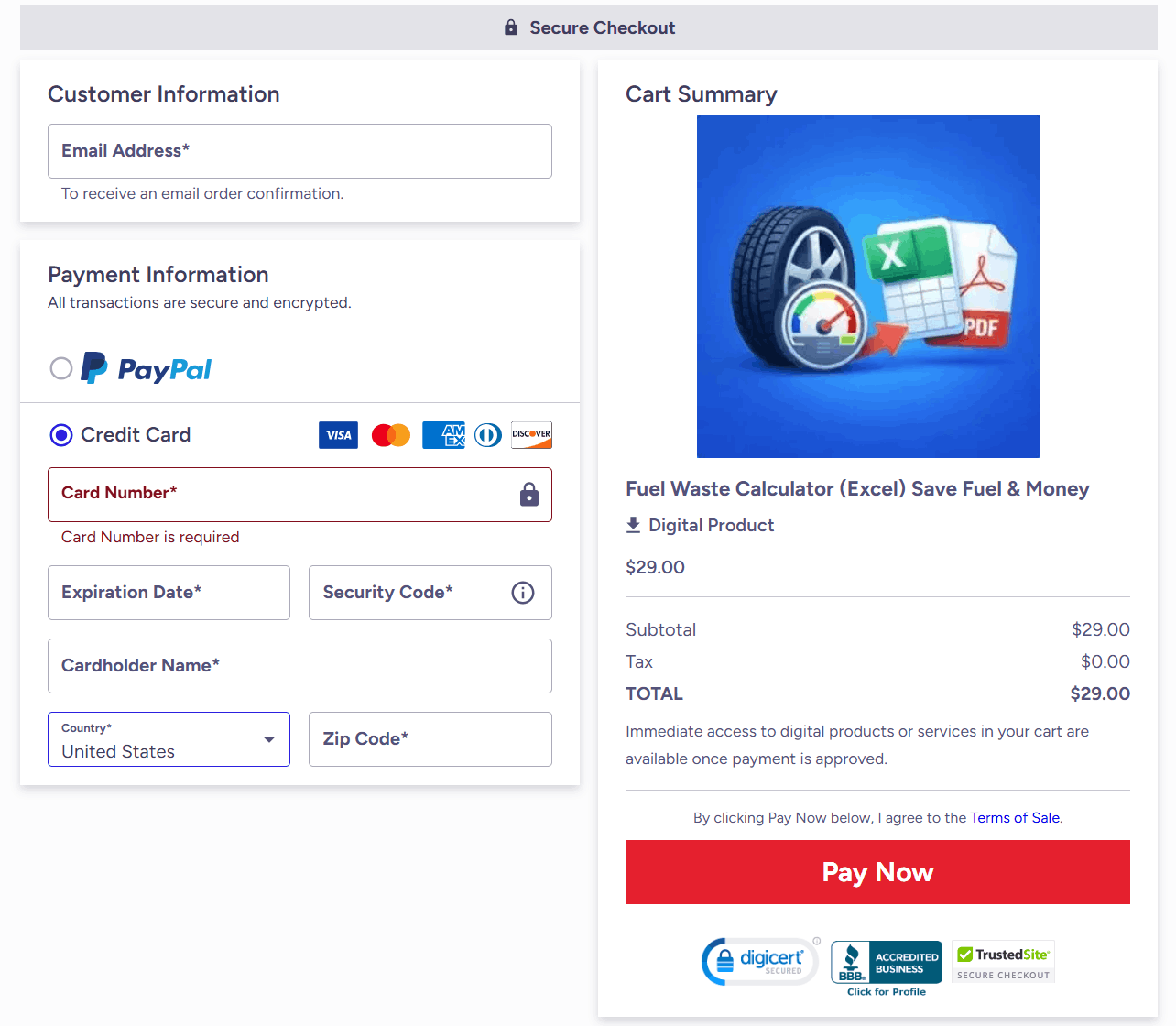This screenshot has width=1176, height=1026.
Task: Click the Diners Club icon
Action: [487, 435]
